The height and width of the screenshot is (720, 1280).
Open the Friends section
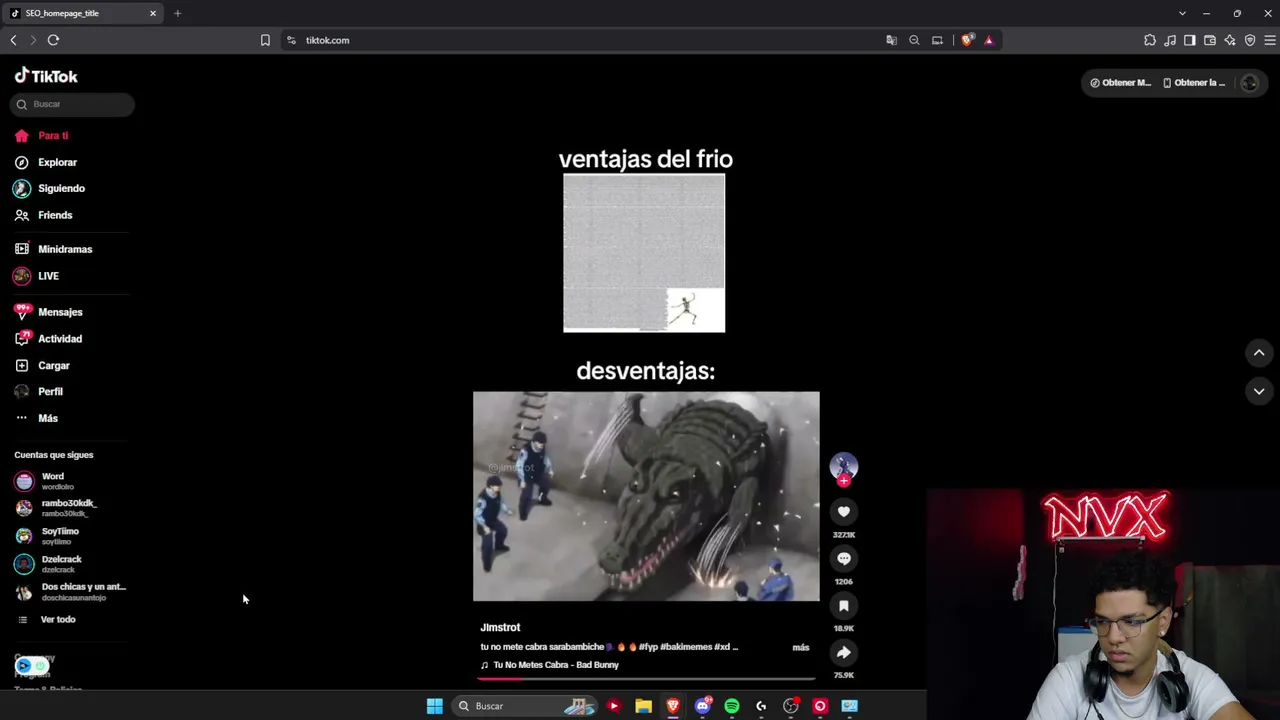coord(43,215)
